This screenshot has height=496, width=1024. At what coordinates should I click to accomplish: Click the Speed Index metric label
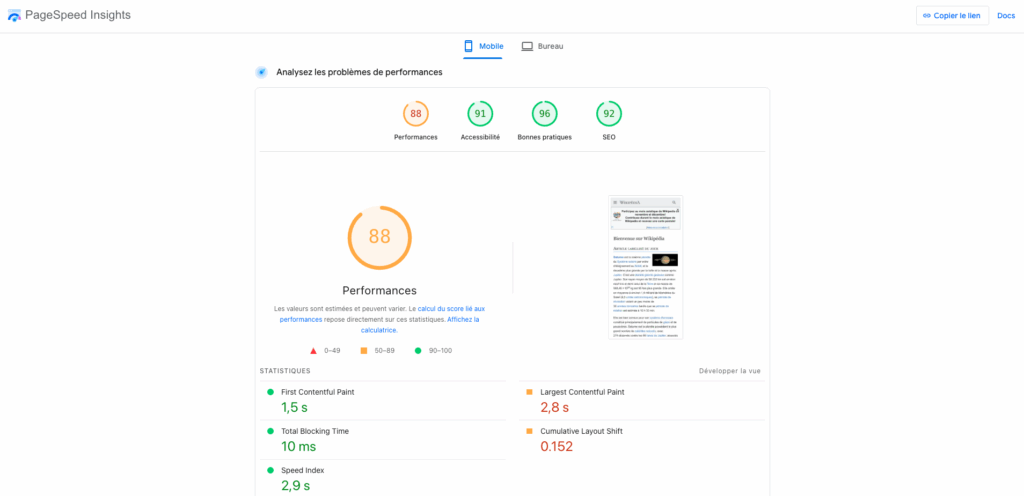click(x=302, y=471)
